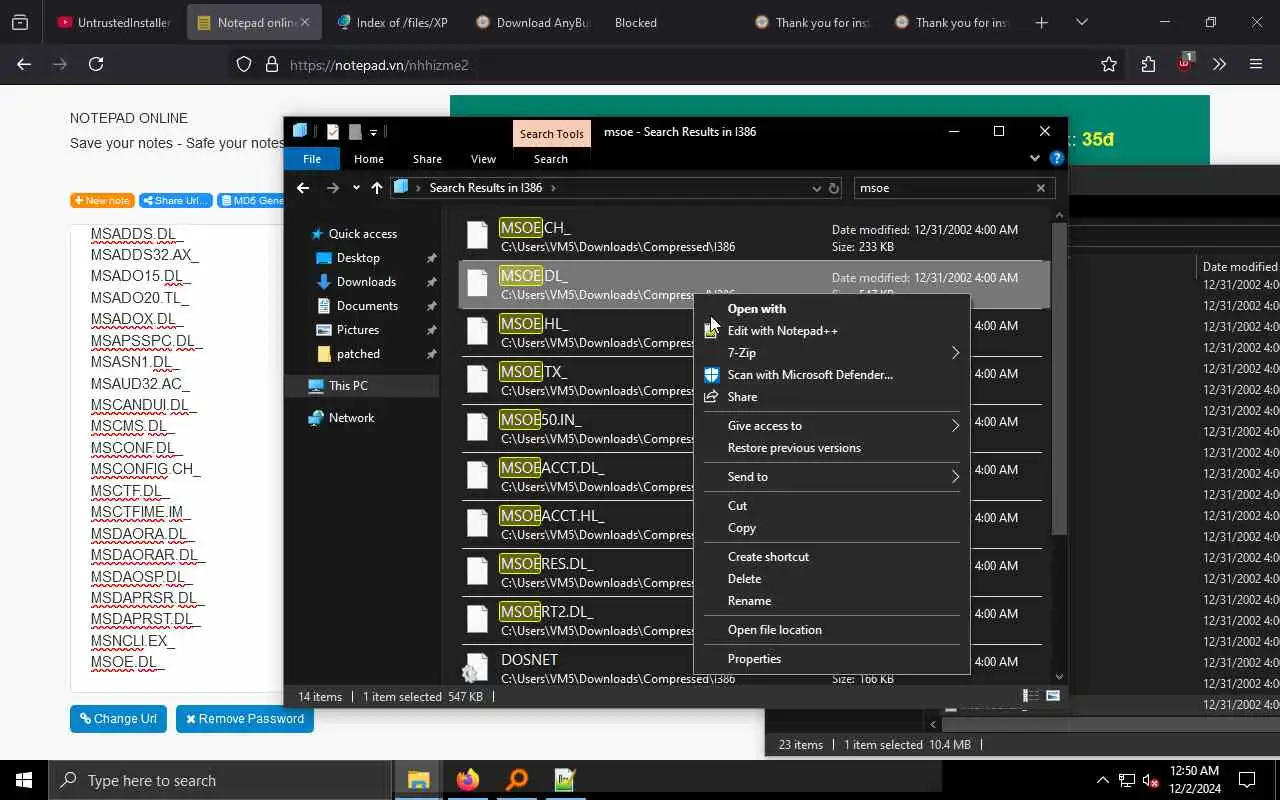Open the Customize Quick Access Toolbar dropdown
Screen dimensions: 1280x800
[x=373, y=131]
